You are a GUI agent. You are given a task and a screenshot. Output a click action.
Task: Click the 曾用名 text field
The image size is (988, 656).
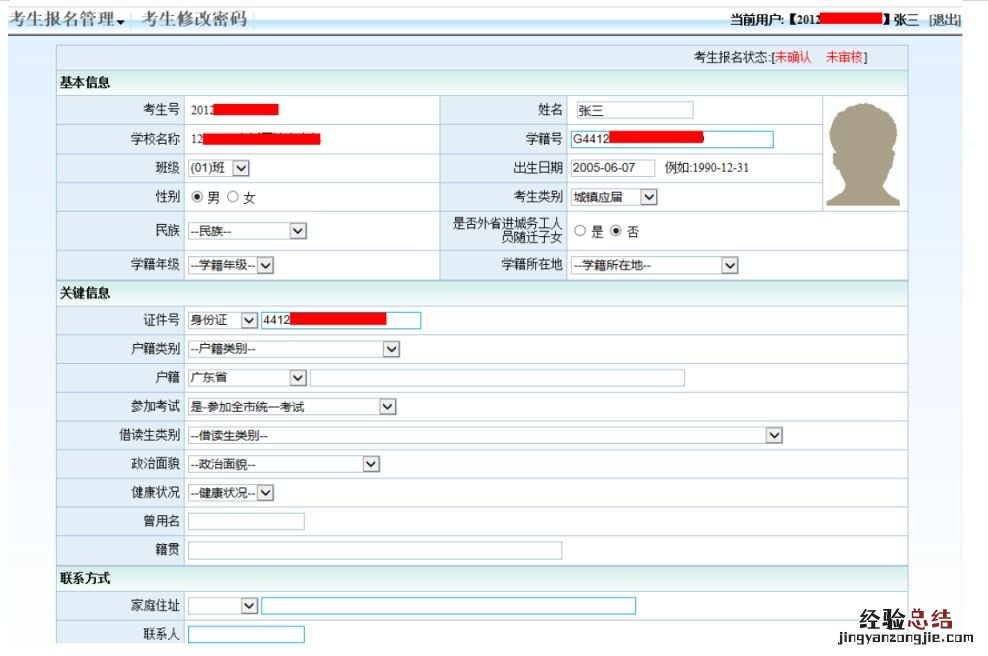pyautogui.click(x=246, y=521)
